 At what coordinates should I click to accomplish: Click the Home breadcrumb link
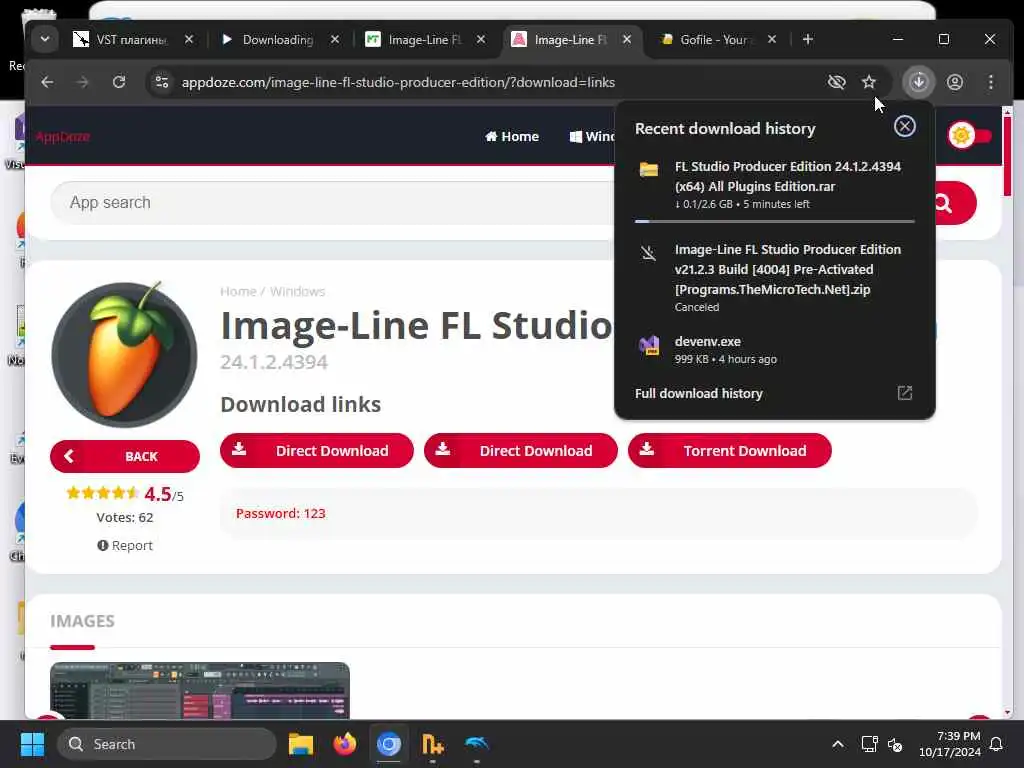238,291
